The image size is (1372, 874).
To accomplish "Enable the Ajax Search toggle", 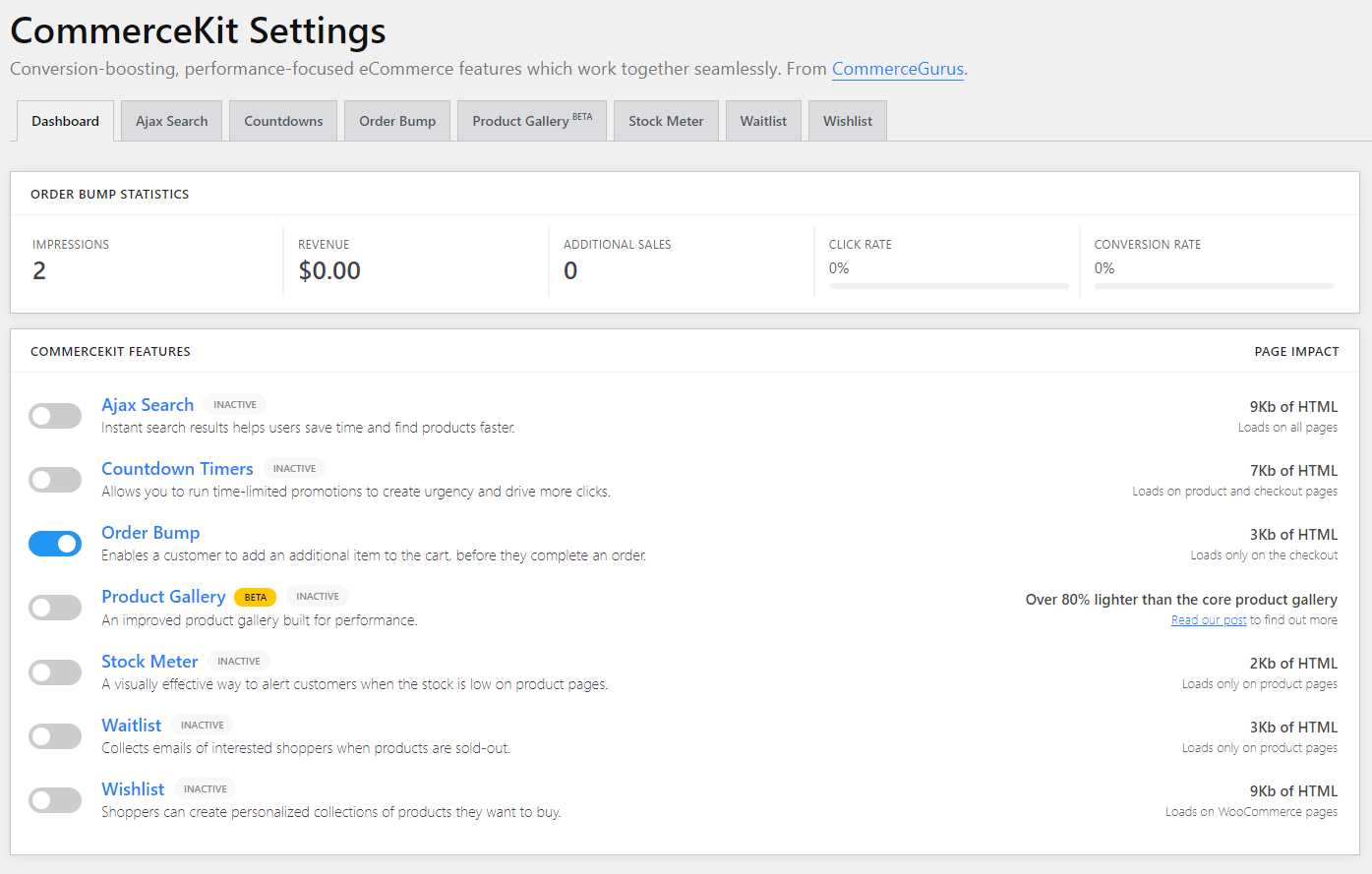I will (x=55, y=416).
